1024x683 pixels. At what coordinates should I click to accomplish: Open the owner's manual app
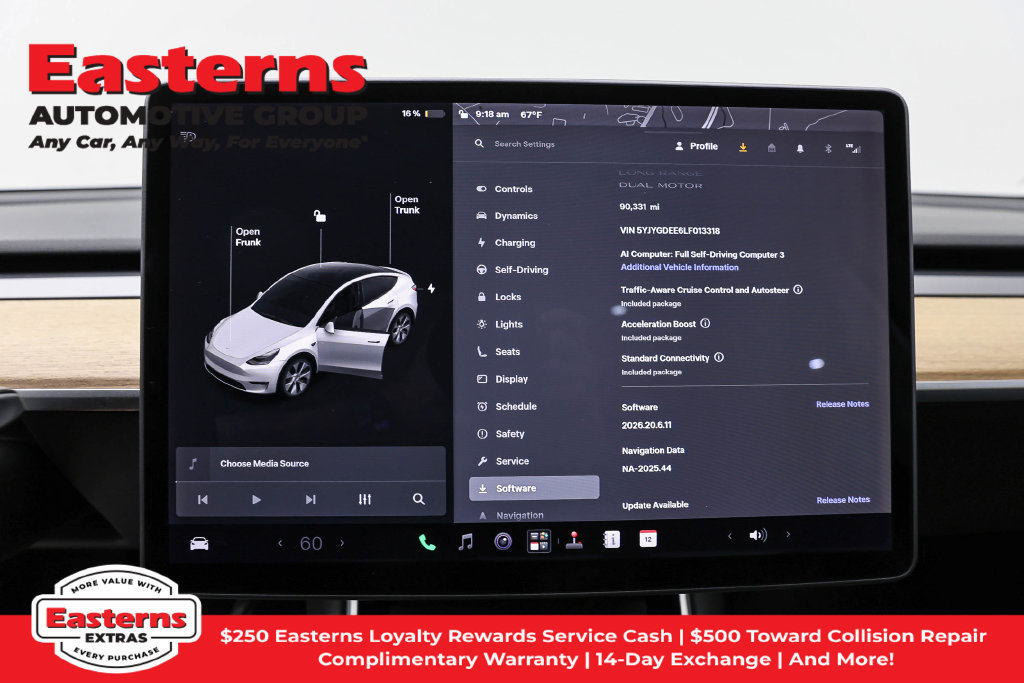tap(611, 539)
